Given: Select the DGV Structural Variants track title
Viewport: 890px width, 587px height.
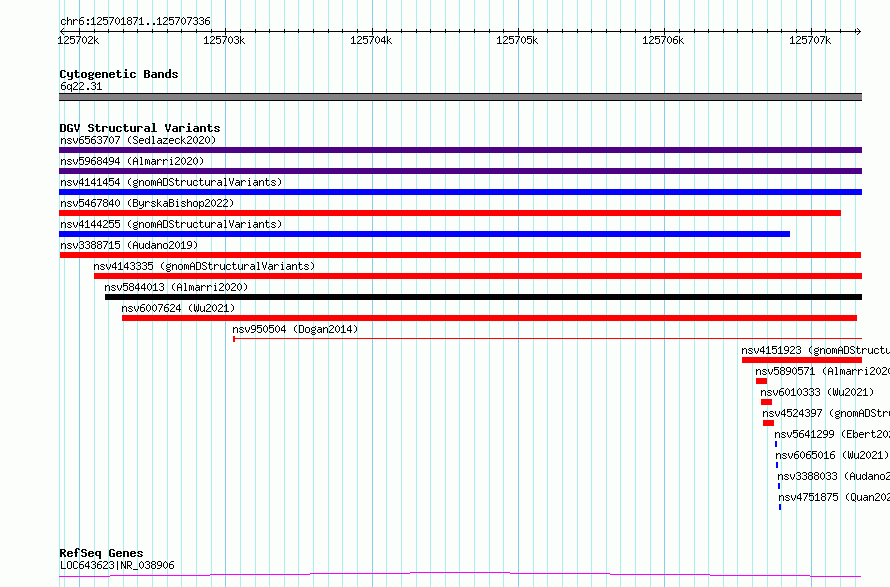Looking at the screenshot, I should point(140,128).
